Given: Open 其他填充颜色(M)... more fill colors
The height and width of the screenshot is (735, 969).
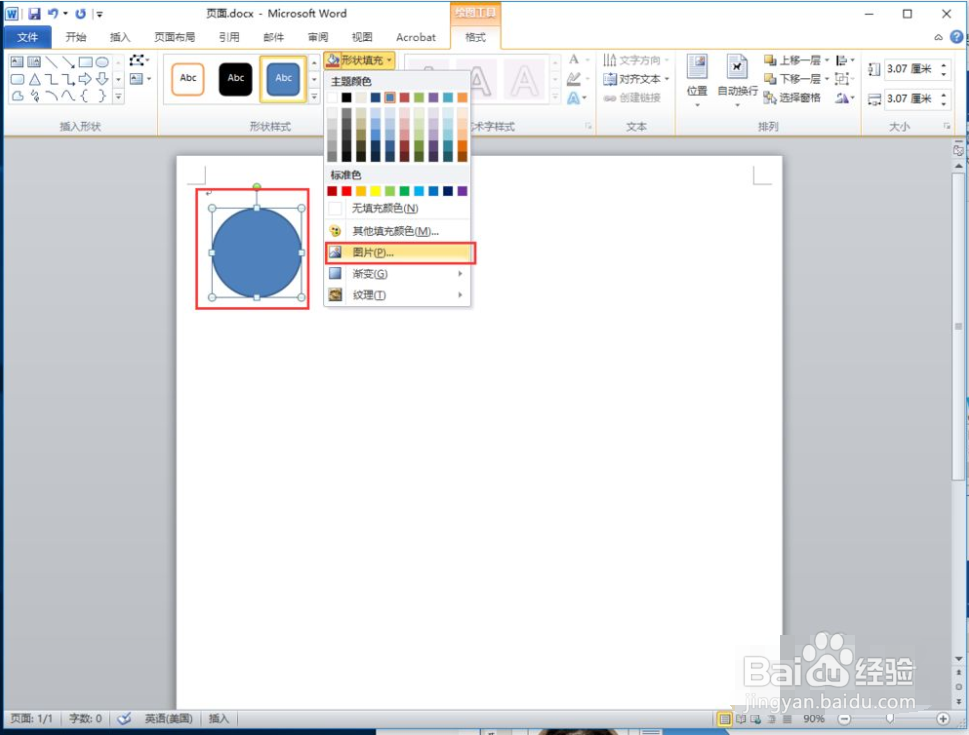Looking at the screenshot, I should [x=398, y=231].
